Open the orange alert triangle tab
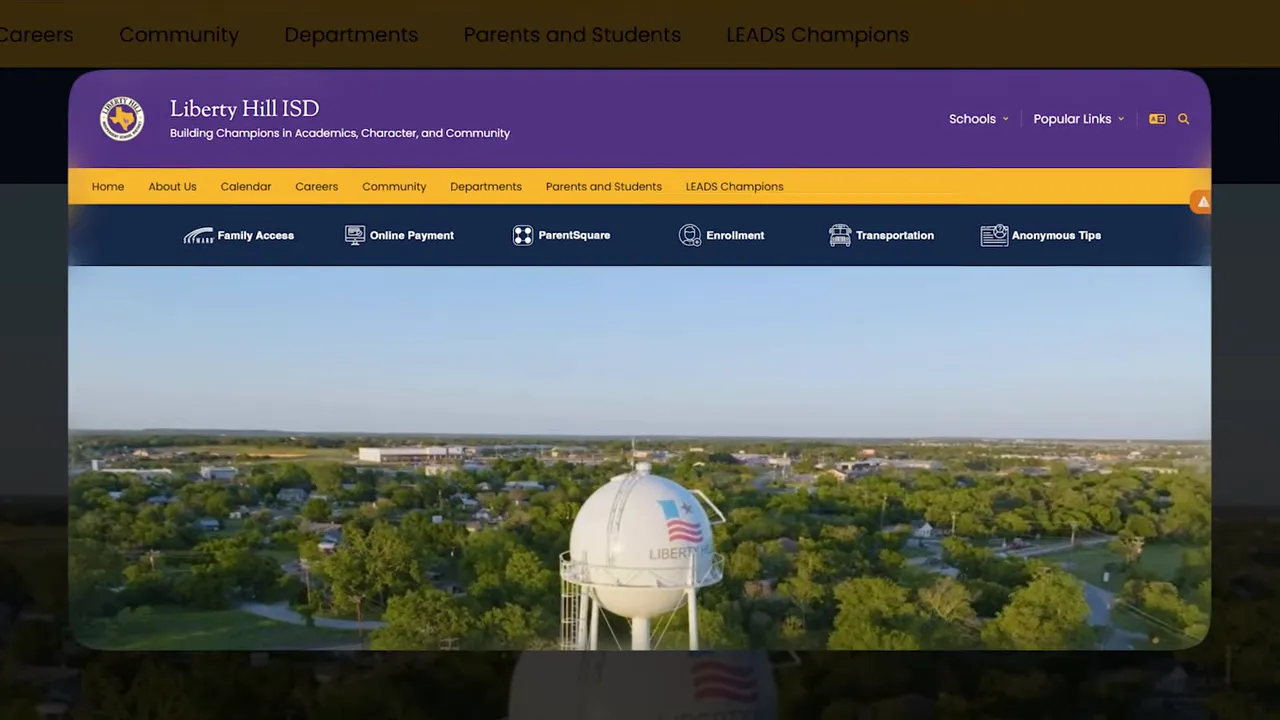This screenshot has height=720, width=1280. tap(1202, 202)
